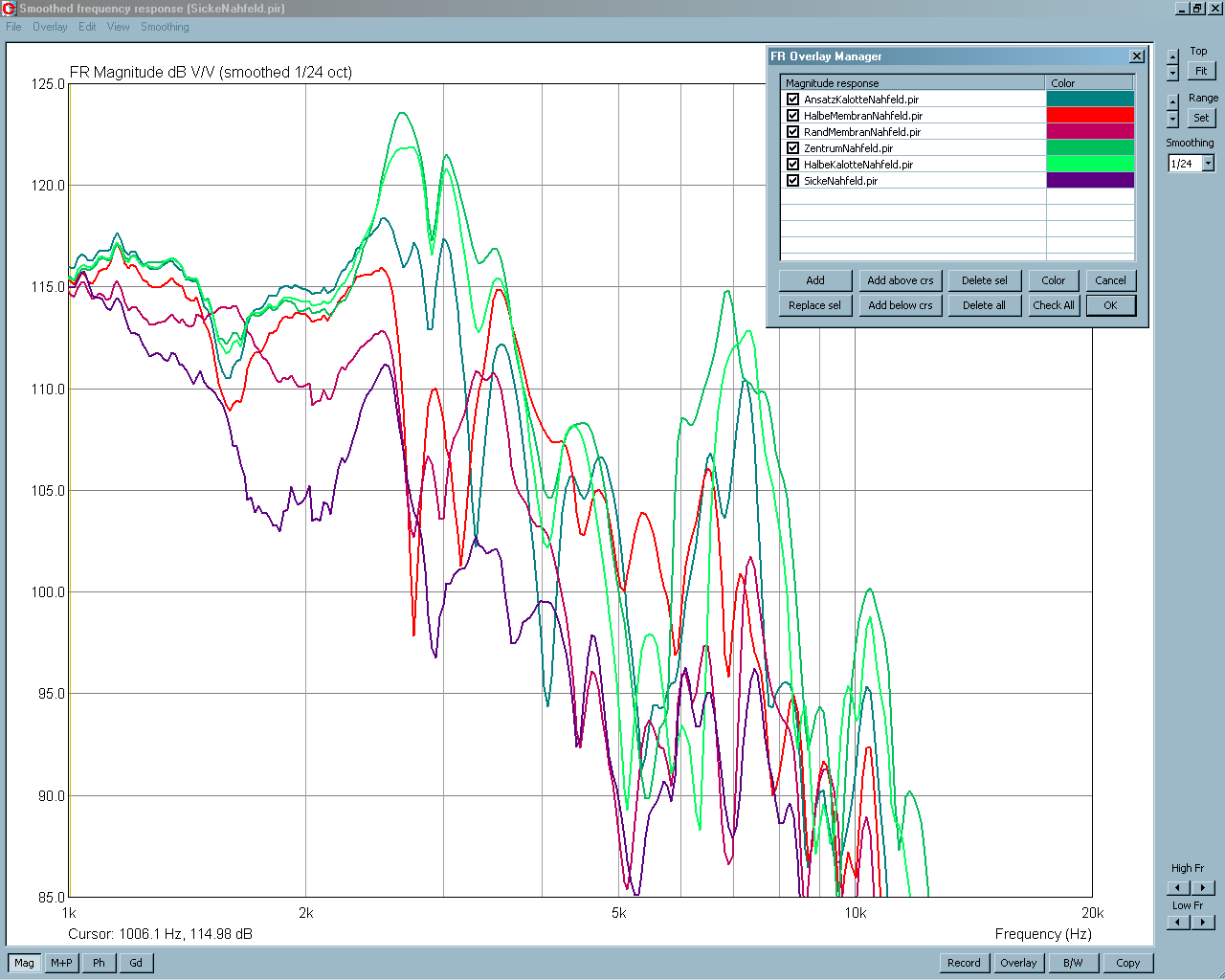Click Add below crs button
Image resolution: width=1225 pixels, height=980 pixels.
(x=901, y=305)
